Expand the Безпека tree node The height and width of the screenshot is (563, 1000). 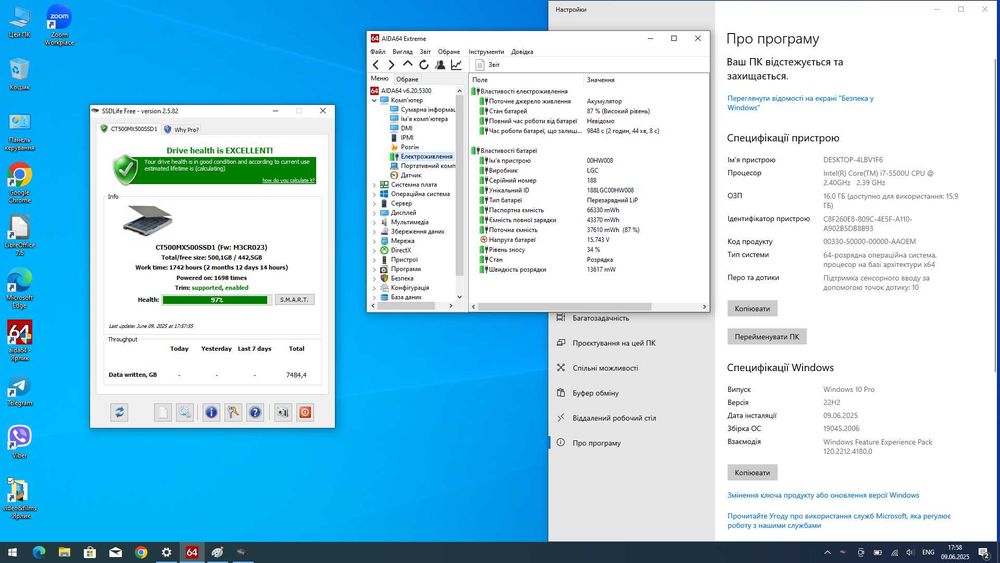click(374, 278)
